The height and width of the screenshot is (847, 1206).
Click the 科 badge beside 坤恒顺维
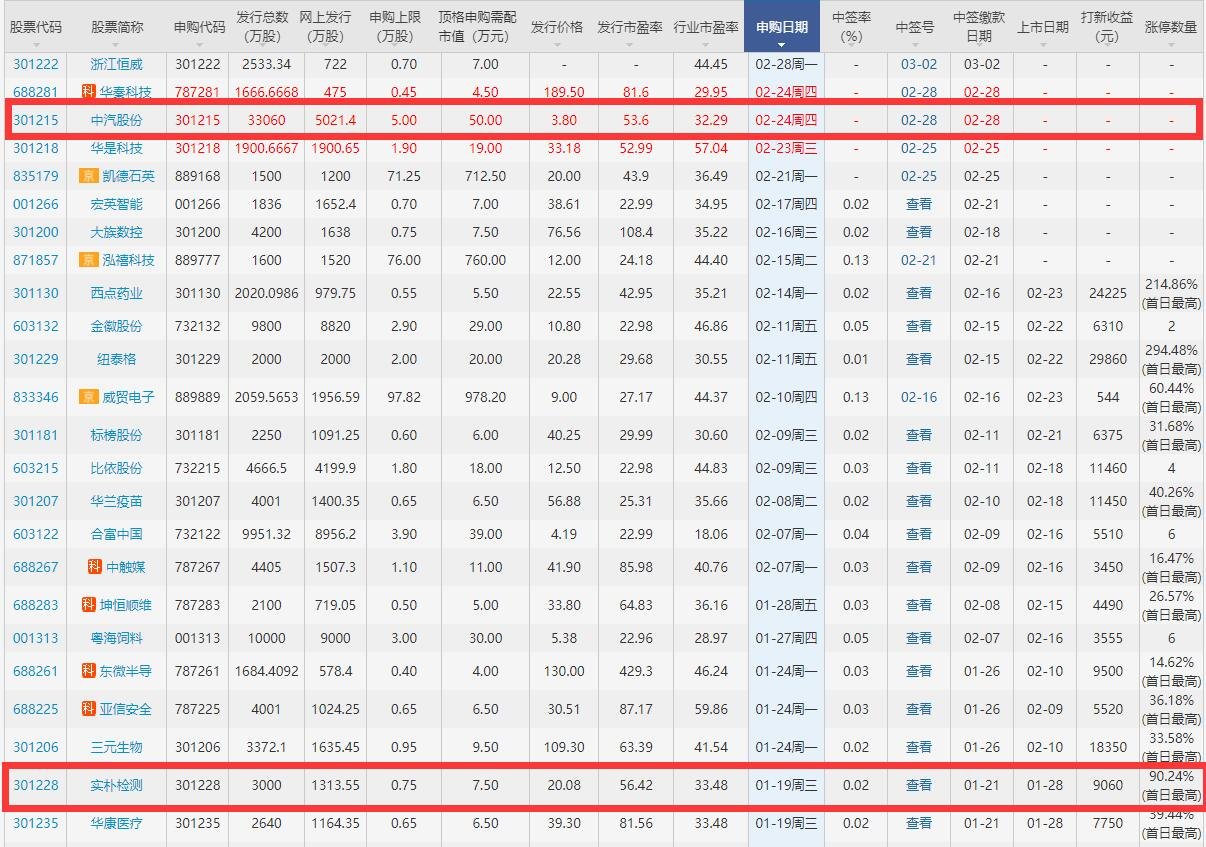coord(88,605)
